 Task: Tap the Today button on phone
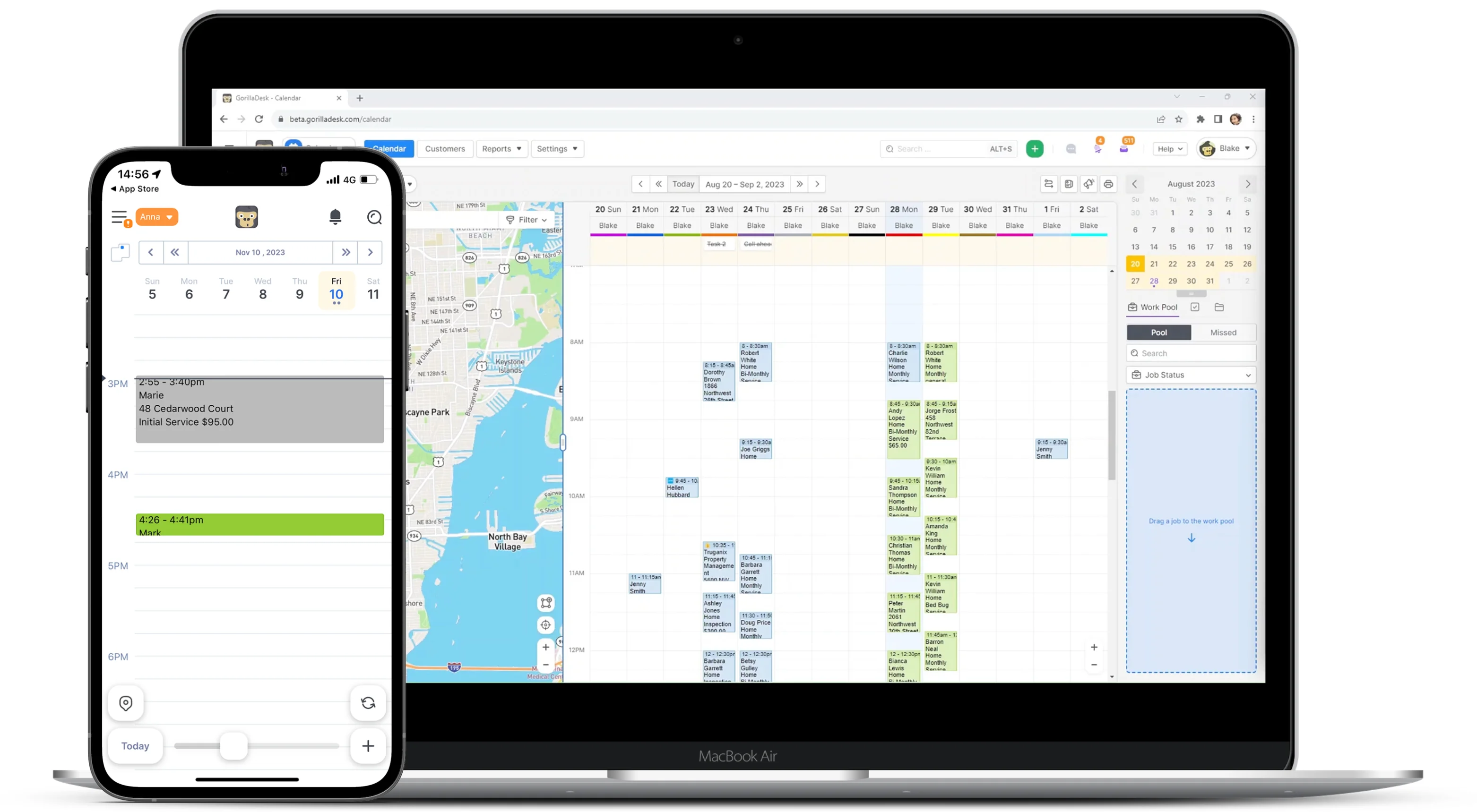(135, 745)
